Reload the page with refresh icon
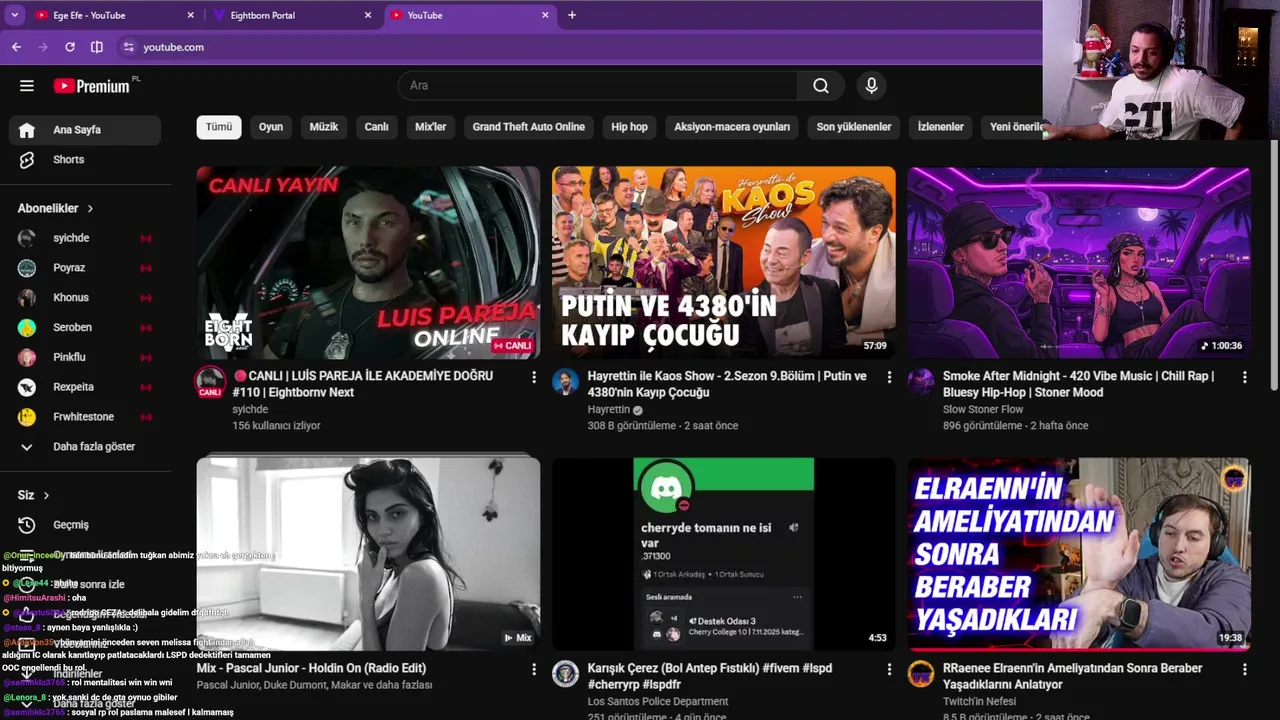The height and width of the screenshot is (720, 1280). click(70, 47)
